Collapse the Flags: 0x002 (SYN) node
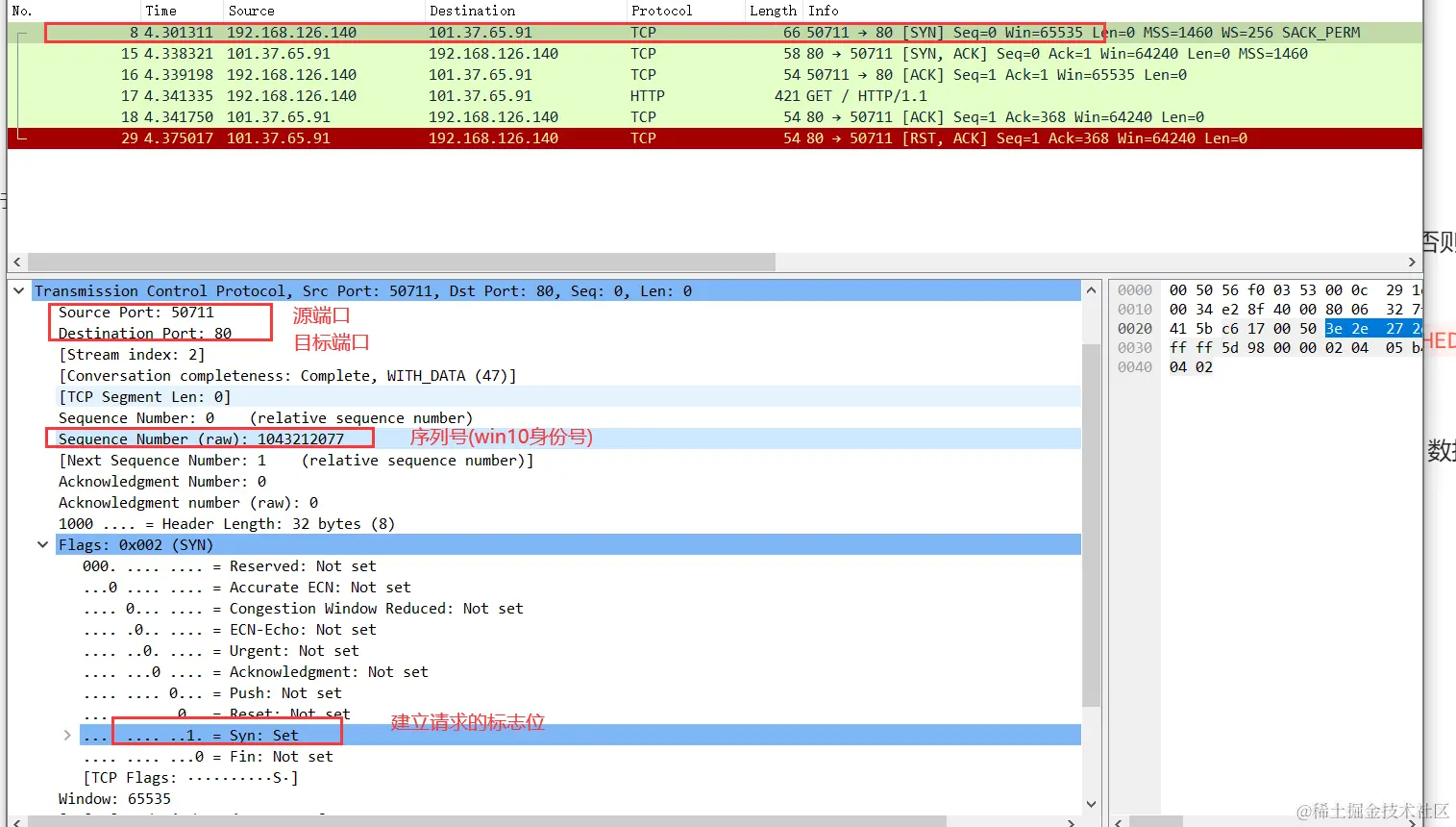 pyautogui.click(x=42, y=544)
